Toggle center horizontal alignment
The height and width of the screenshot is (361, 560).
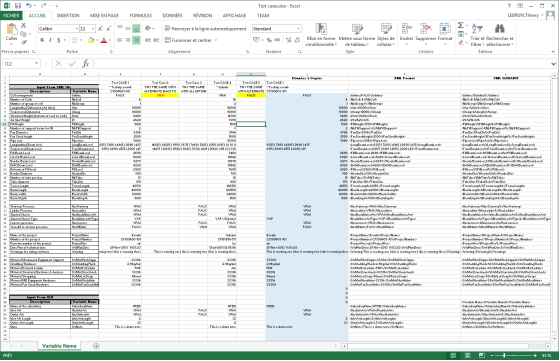(128, 40)
